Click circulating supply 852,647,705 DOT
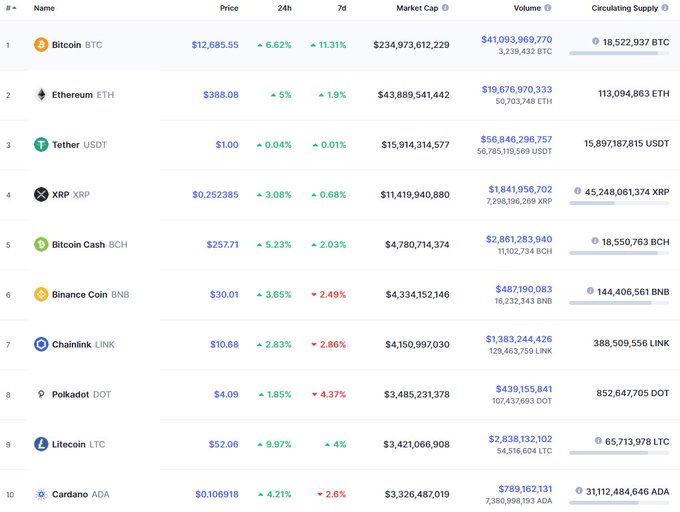The height and width of the screenshot is (512, 680). pyautogui.click(x=633, y=393)
